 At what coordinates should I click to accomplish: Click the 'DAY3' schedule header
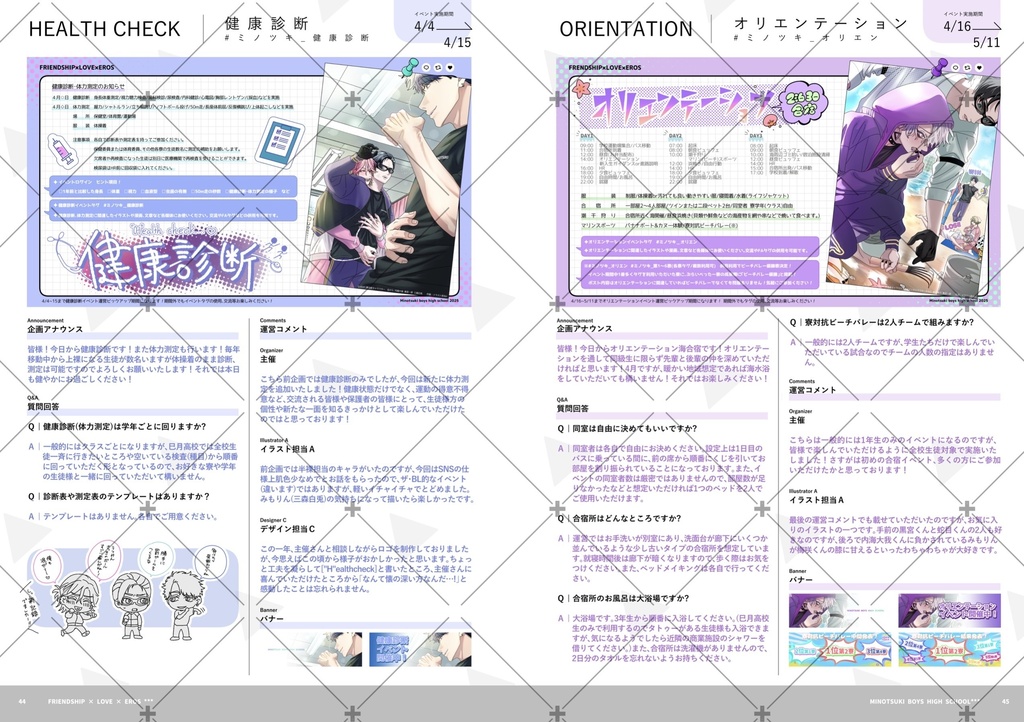(756, 136)
